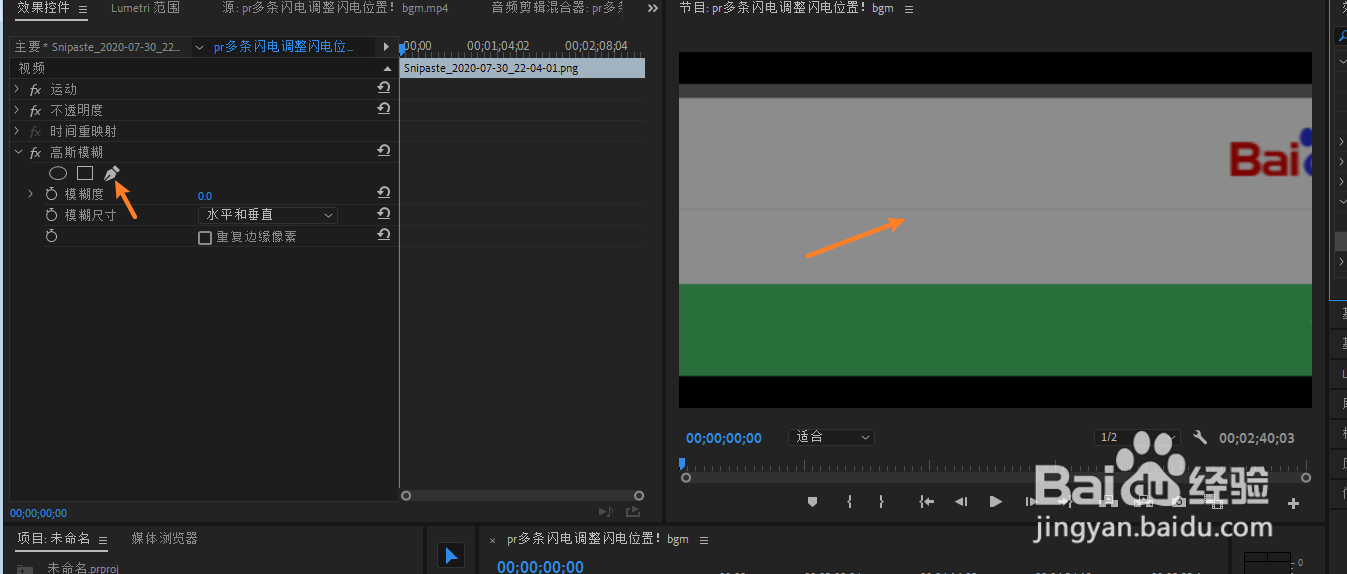Viewport: 1347px width, 574px height.
Task: Collapse the 视频 section triangle
Action: point(388,68)
